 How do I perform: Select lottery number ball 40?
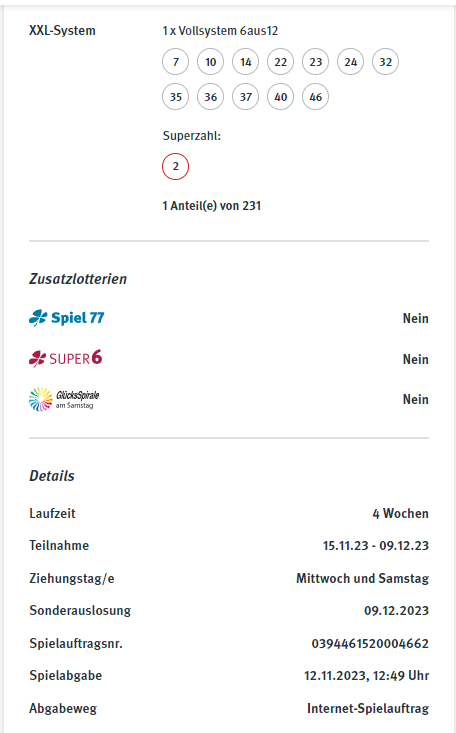(281, 97)
